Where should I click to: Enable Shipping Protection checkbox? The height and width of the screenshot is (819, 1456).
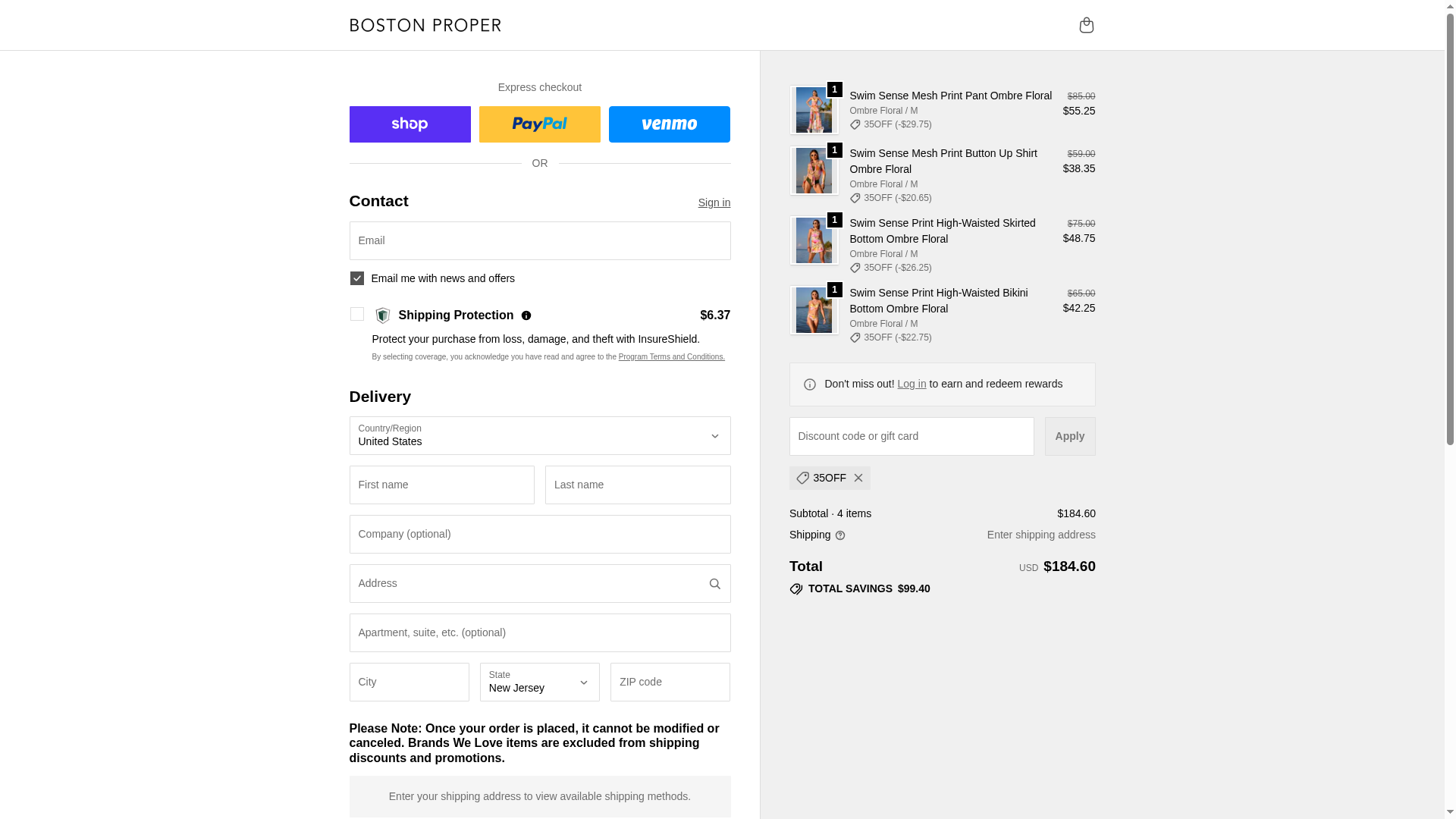pyautogui.click(x=357, y=314)
